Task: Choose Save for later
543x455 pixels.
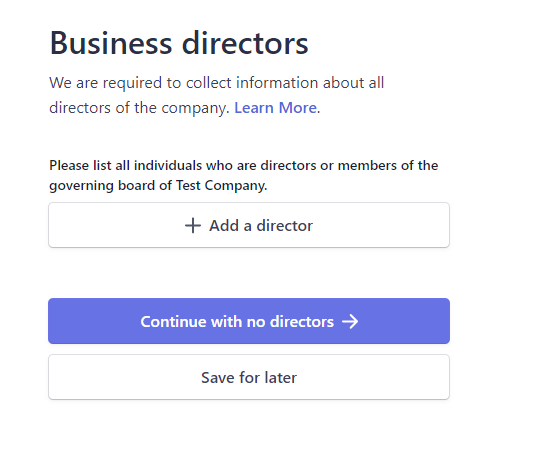Action: click(249, 377)
